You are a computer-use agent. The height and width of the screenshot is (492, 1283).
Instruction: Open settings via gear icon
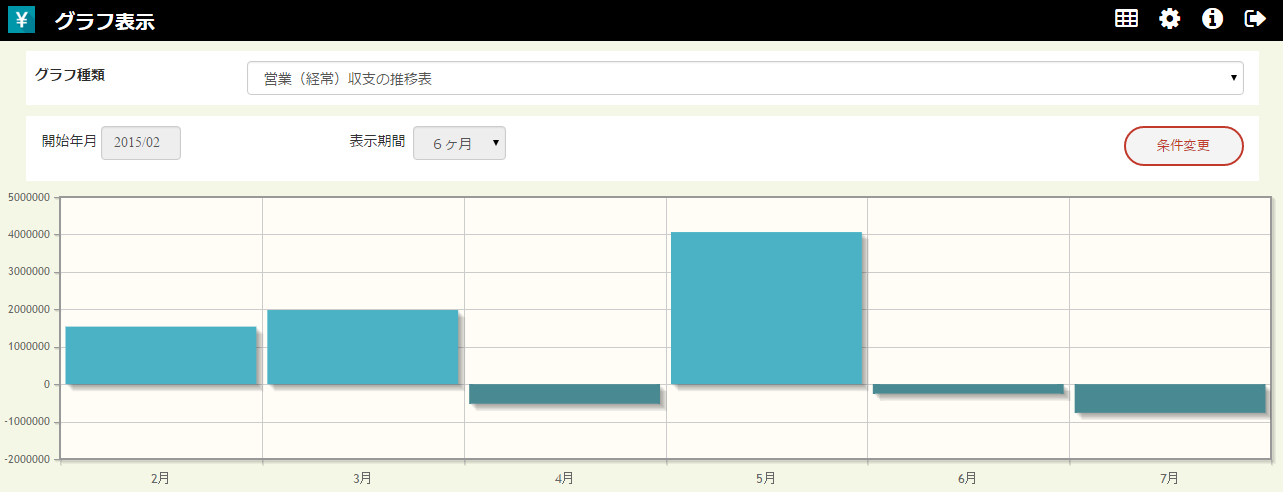coord(1169,19)
